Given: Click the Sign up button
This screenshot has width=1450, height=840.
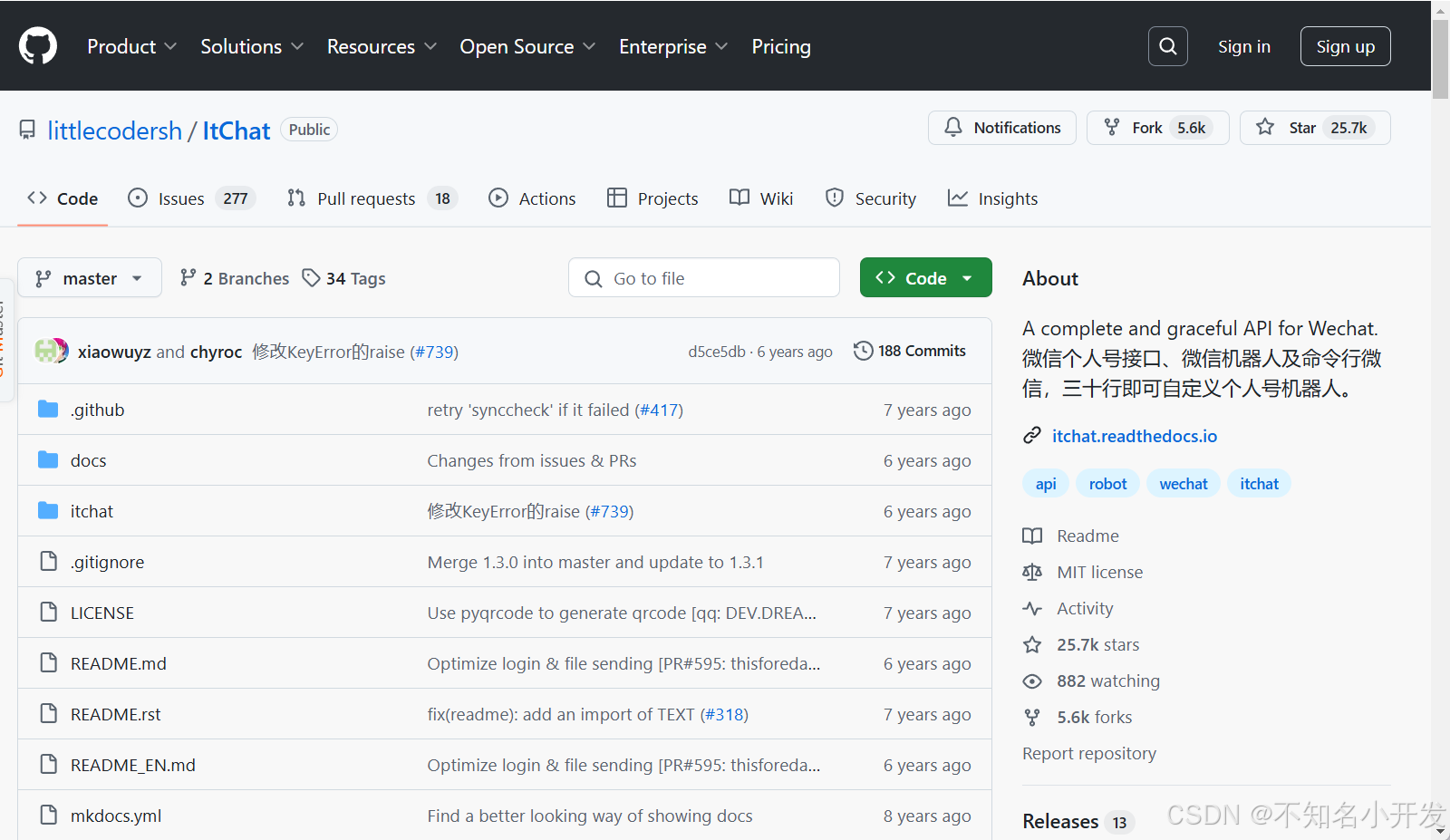Looking at the screenshot, I should click(1345, 46).
